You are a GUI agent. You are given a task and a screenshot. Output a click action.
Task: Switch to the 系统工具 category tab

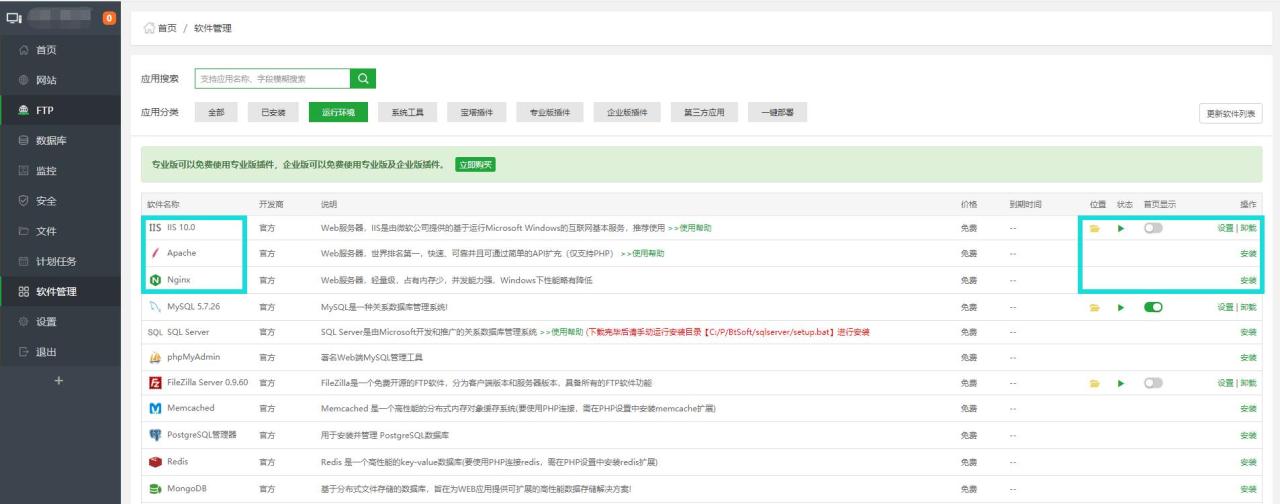point(407,113)
